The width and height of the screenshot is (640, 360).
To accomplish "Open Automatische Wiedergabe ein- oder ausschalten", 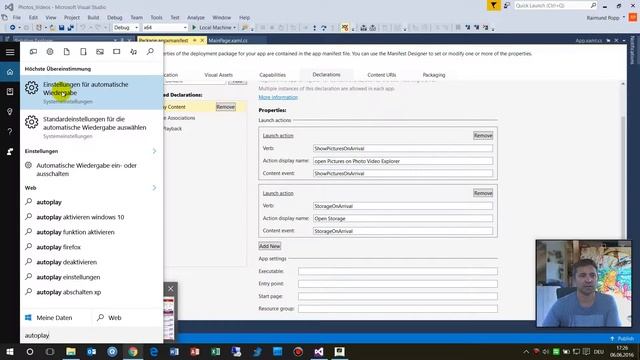I will coord(92,169).
